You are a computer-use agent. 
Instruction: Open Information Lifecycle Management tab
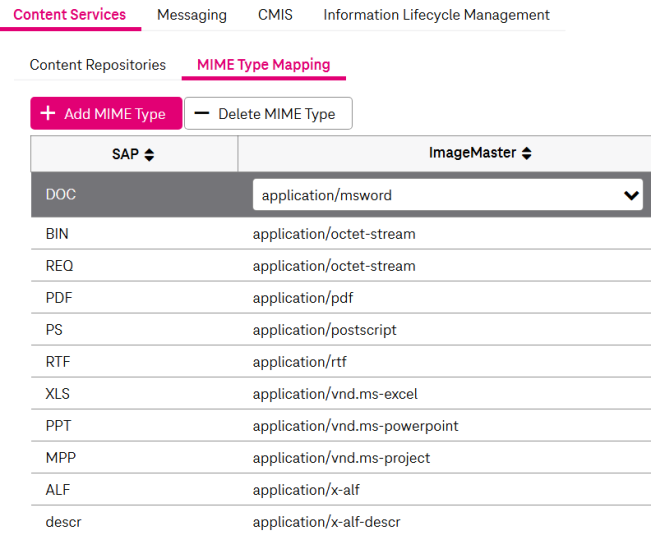[436, 15]
